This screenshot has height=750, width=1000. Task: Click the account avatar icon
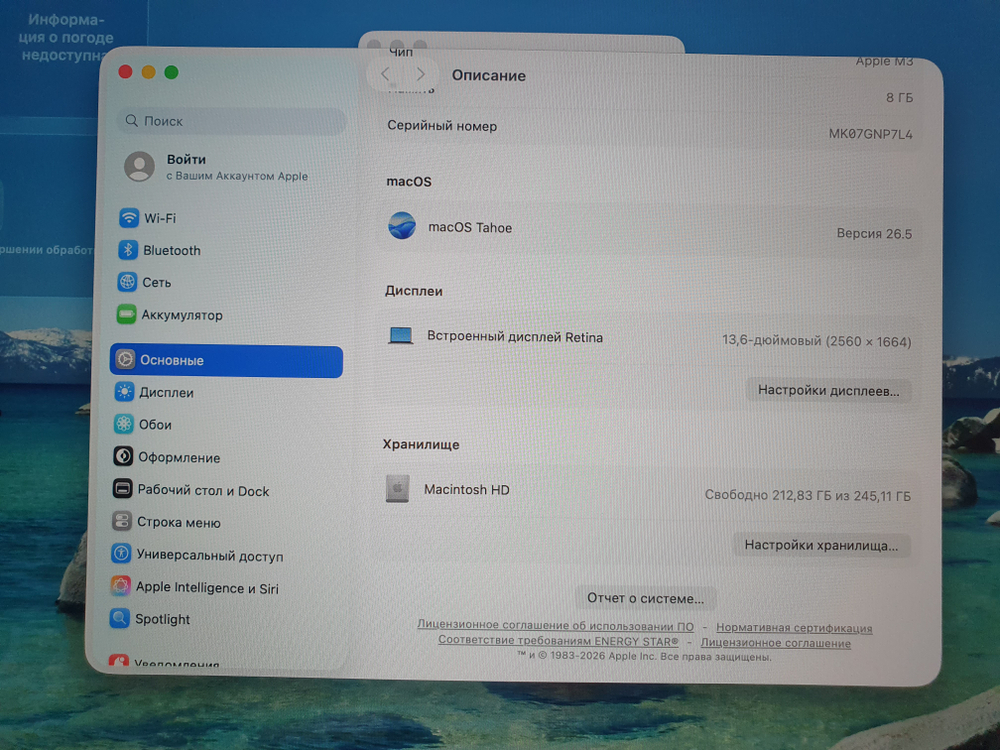pyautogui.click(x=139, y=167)
